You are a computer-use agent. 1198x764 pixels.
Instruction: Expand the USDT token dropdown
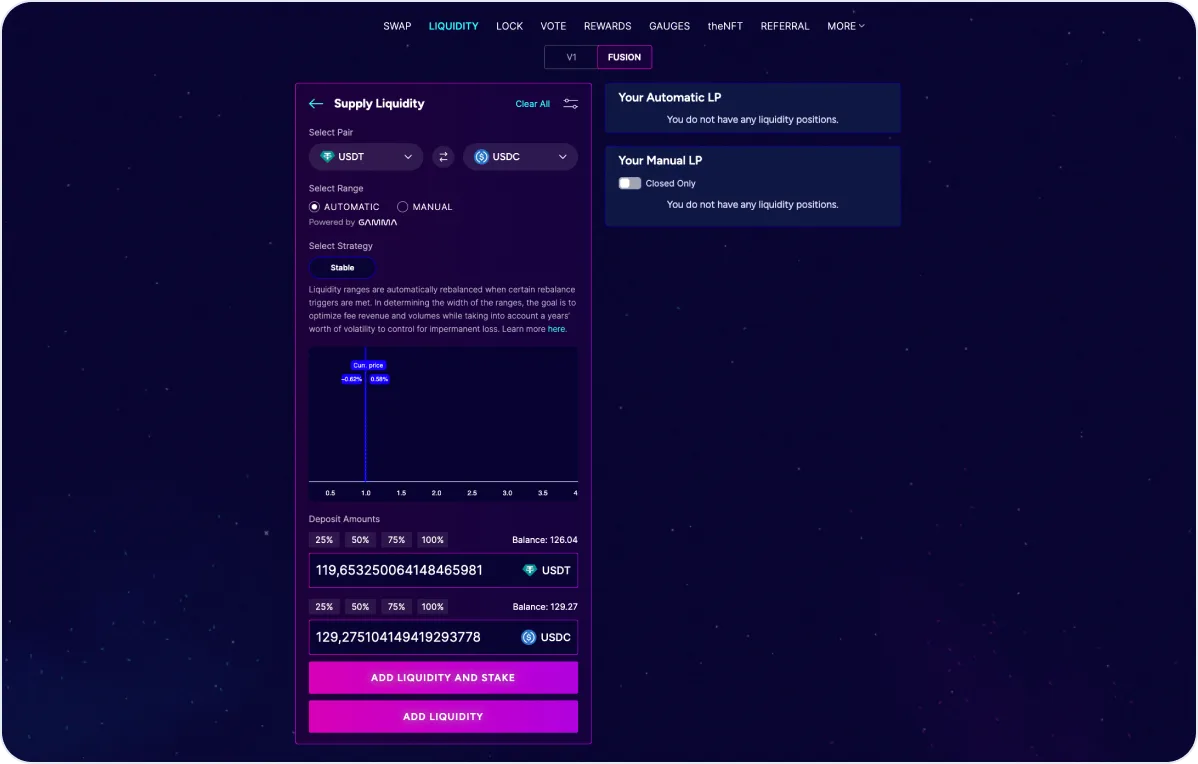tap(366, 157)
